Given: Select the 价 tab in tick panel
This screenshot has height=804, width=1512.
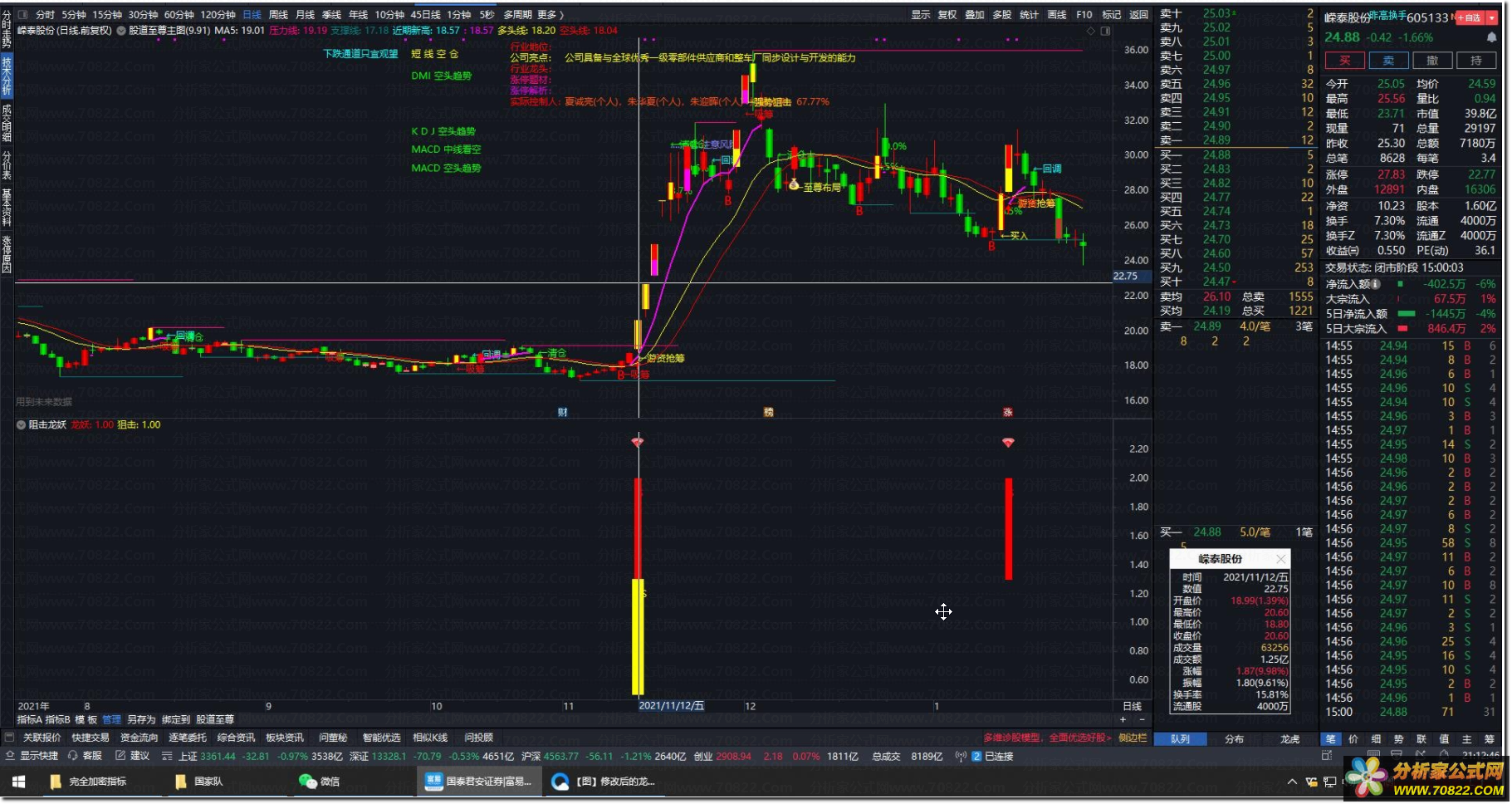Looking at the screenshot, I should click(x=1353, y=738).
